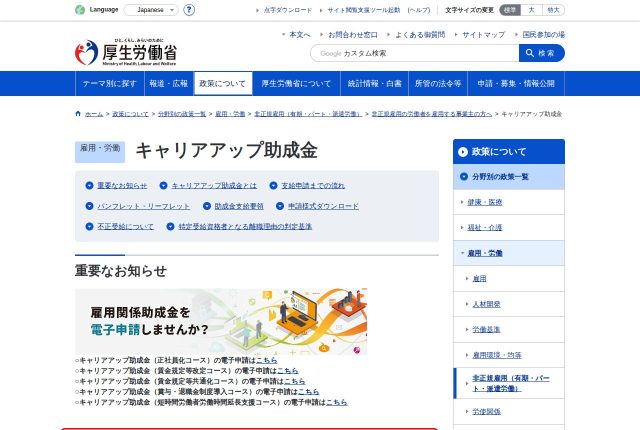Click sidebar 政策について header
Screen dimensions: 640x430
(x=509, y=152)
